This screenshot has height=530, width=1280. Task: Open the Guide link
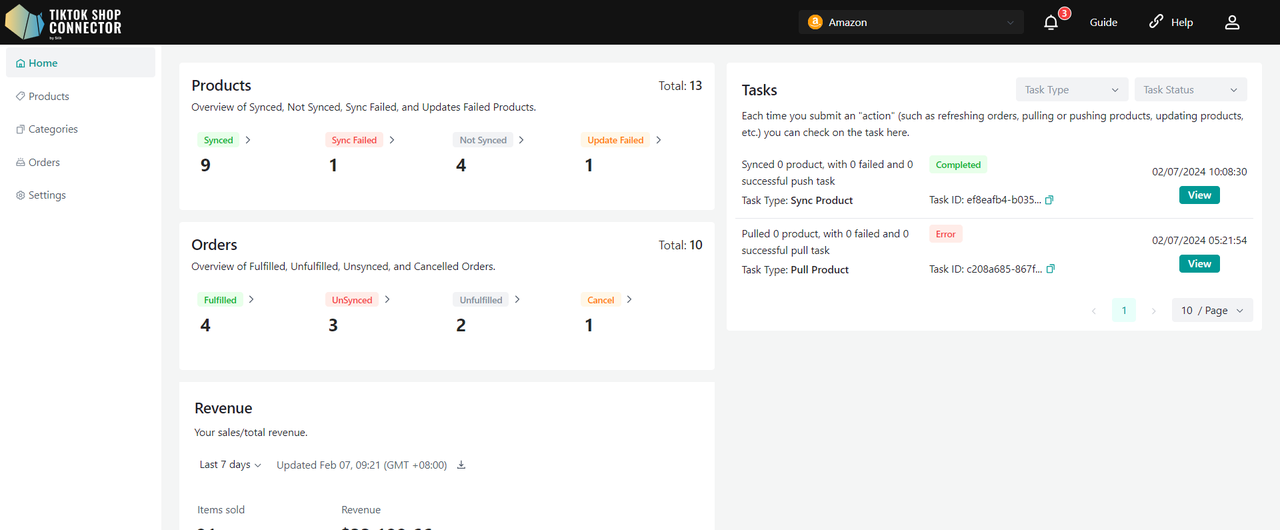(x=1103, y=22)
